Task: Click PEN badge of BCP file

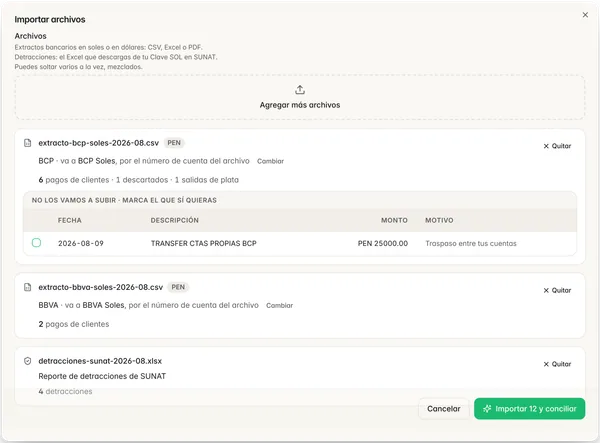Action: point(174,143)
